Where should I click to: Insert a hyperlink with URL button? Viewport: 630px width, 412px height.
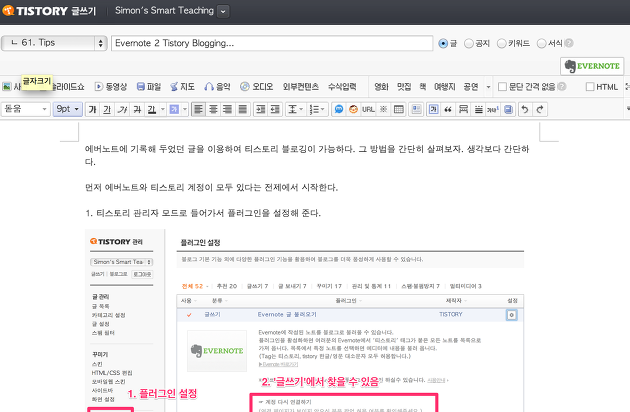[x=368, y=109]
